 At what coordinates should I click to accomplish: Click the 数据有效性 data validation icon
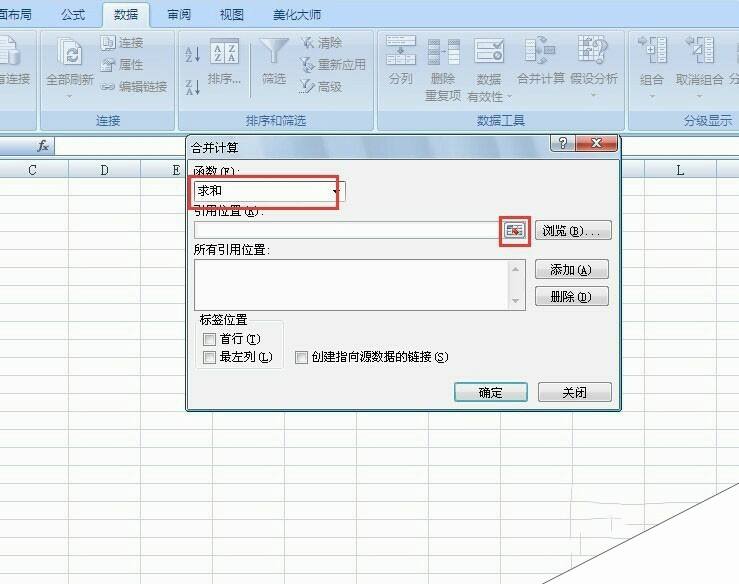pyautogui.click(x=489, y=51)
